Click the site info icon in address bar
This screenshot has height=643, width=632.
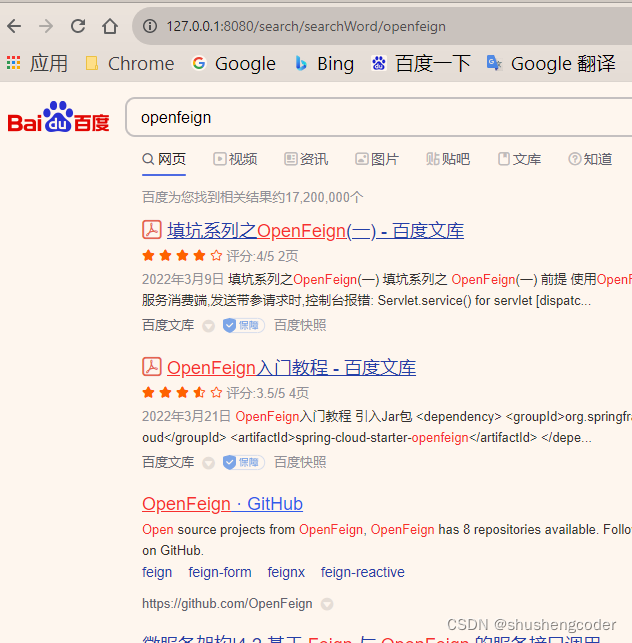coord(150,26)
